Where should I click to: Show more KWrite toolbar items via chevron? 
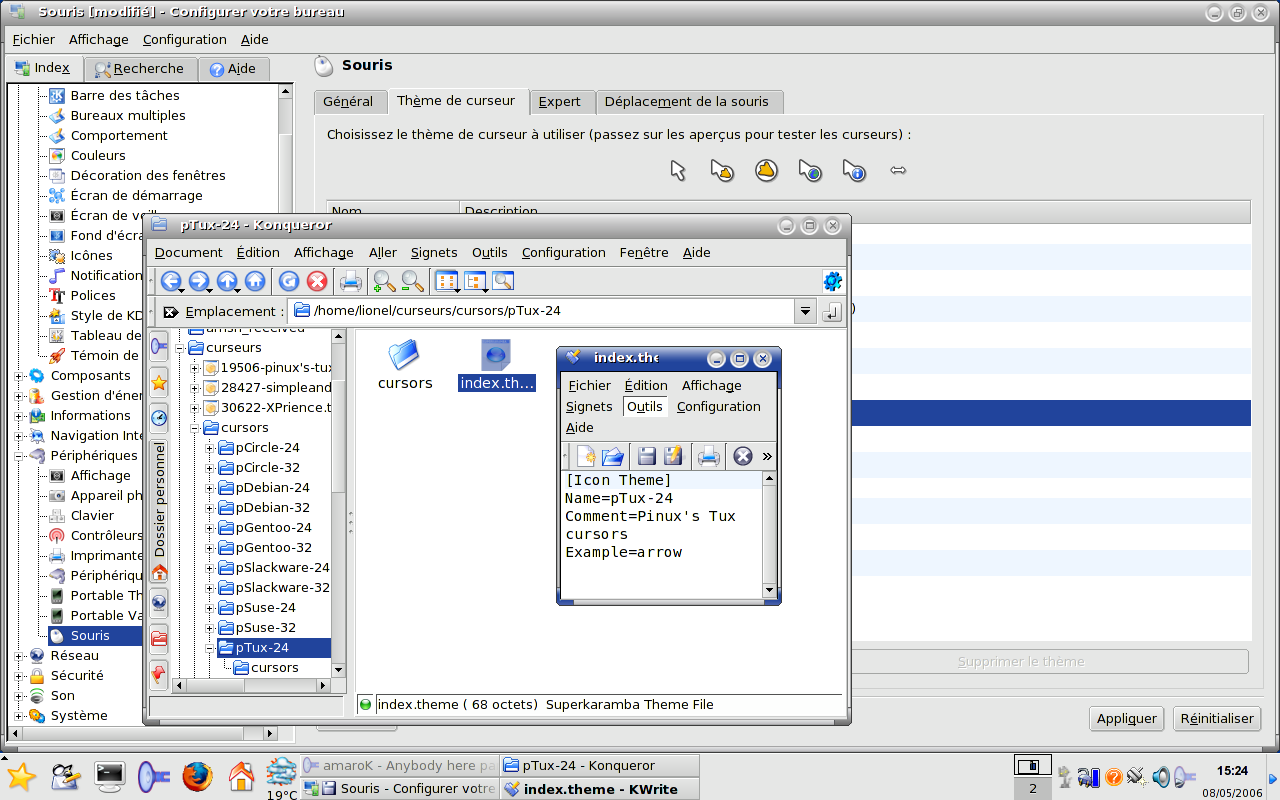[767, 456]
